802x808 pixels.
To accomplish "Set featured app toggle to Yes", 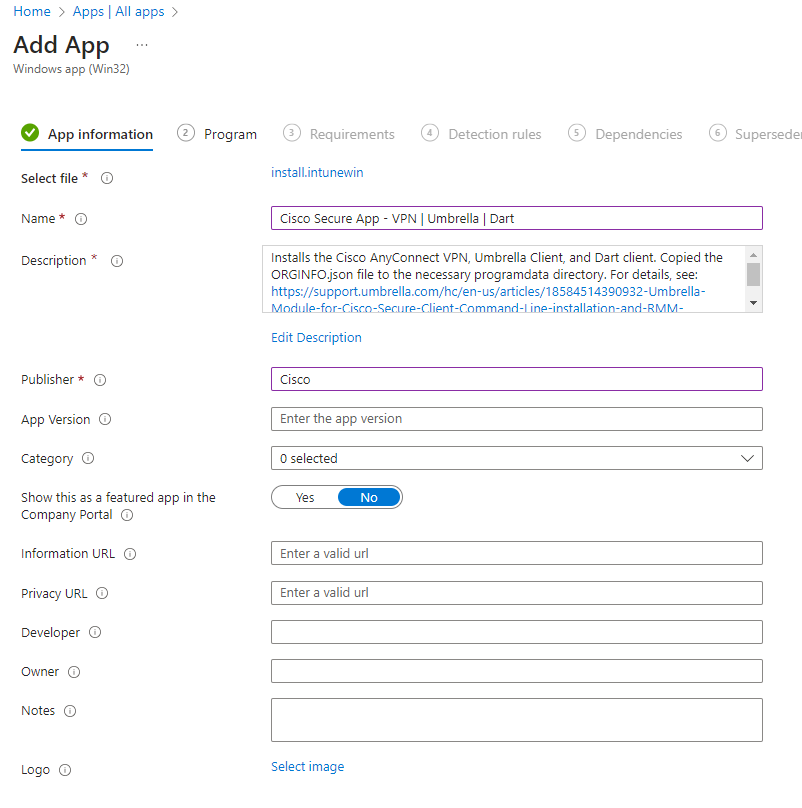I will pyautogui.click(x=305, y=498).
